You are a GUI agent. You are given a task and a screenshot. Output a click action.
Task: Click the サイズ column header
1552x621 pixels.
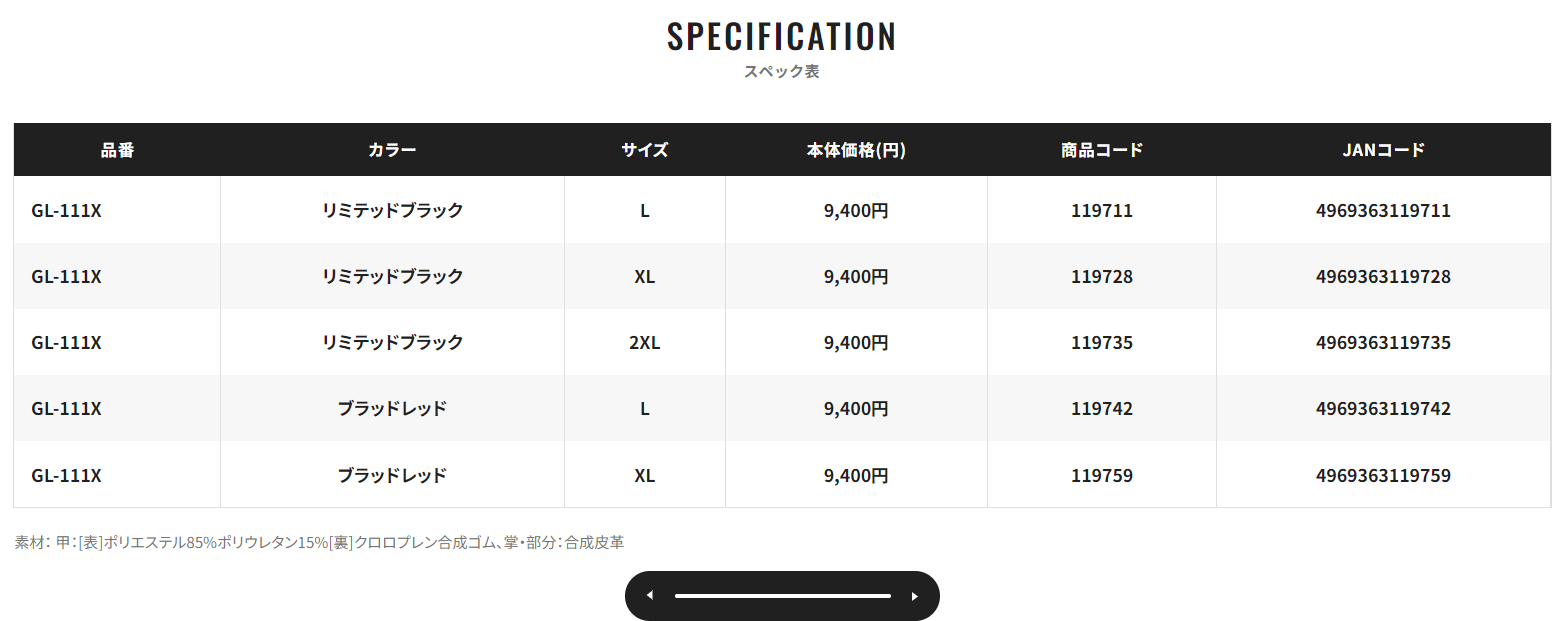coord(644,150)
